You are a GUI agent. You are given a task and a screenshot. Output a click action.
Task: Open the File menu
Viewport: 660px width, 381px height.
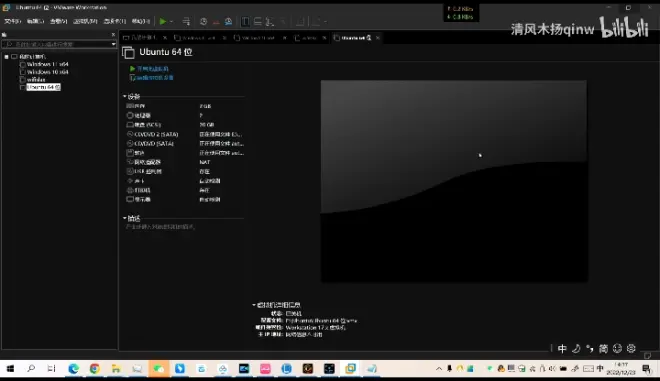point(12,21)
